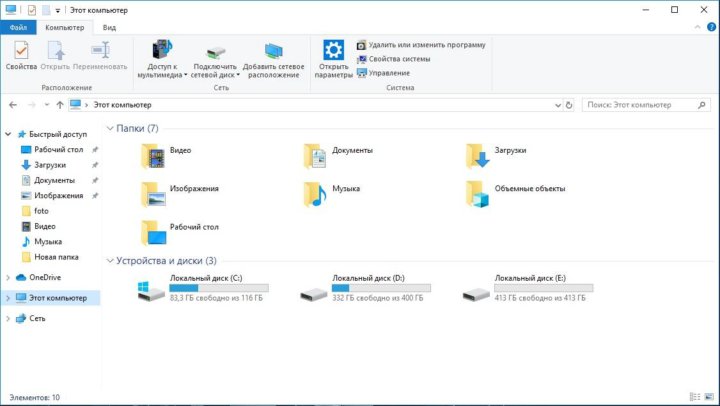Open the address bar history dropdown

click(555, 104)
